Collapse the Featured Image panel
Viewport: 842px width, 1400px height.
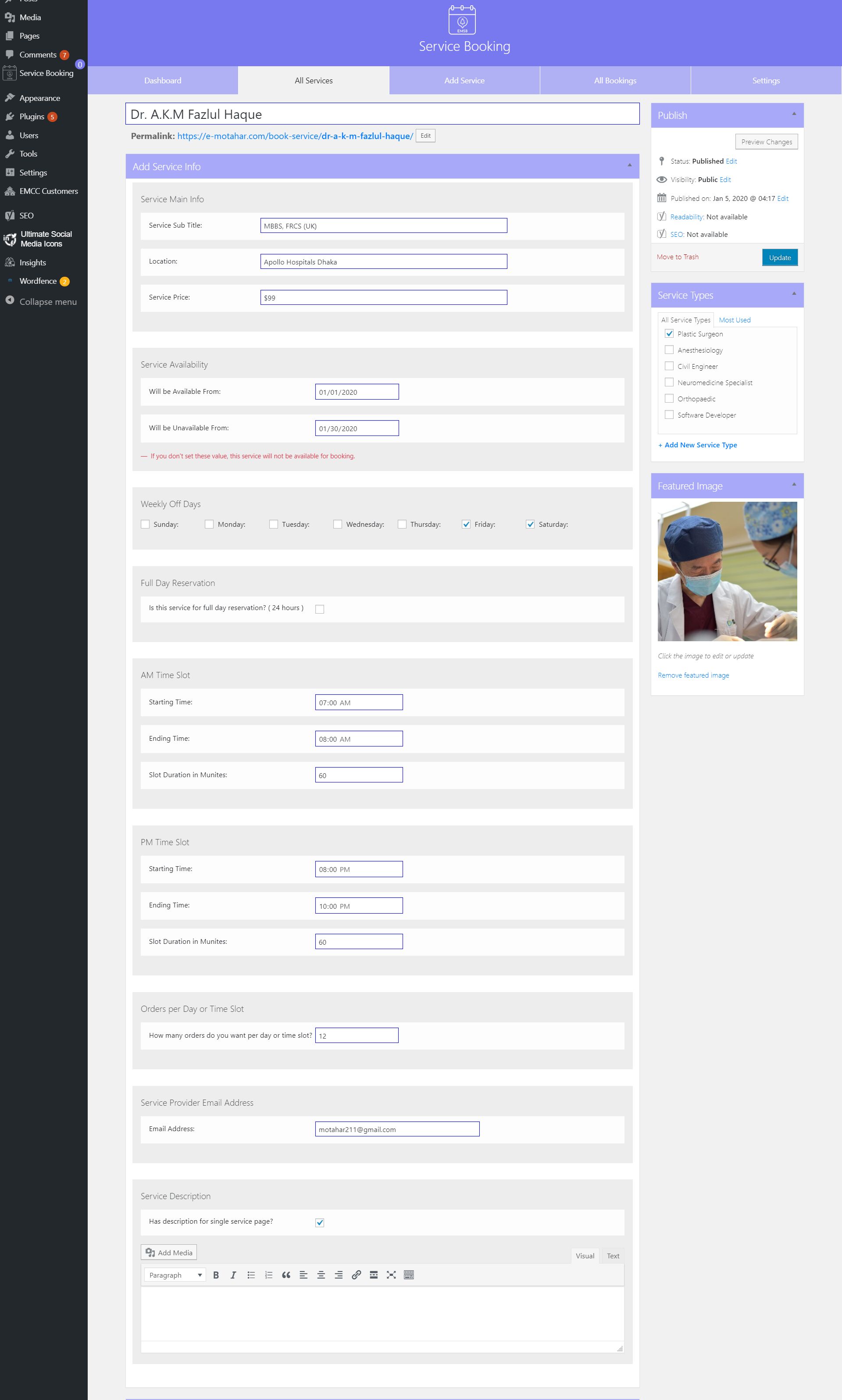coord(794,485)
